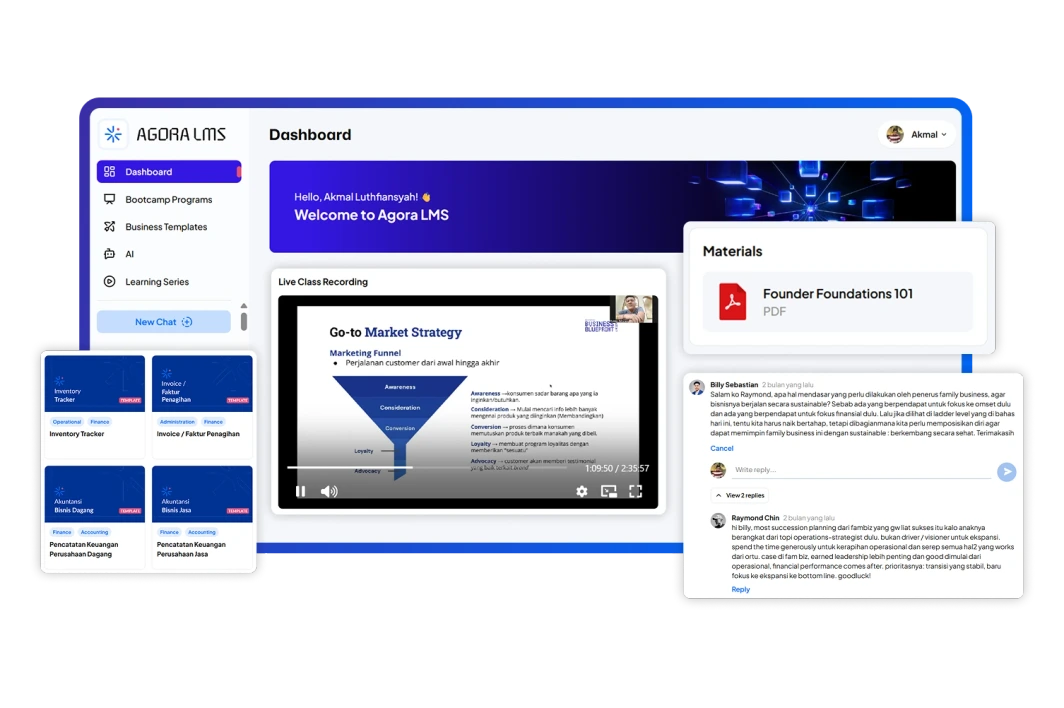
Task: Select Dashboard in the sidebar menu
Action: point(148,172)
